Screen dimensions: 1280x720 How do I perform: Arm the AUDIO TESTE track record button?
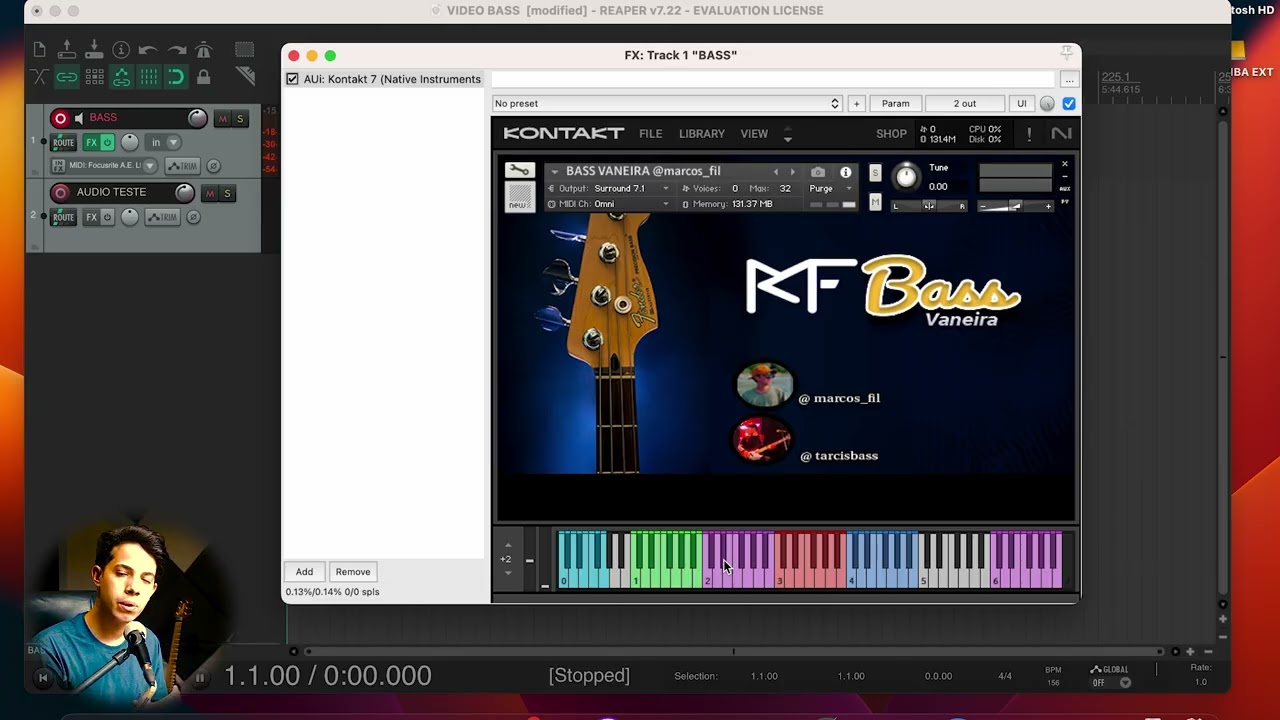[x=60, y=193]
